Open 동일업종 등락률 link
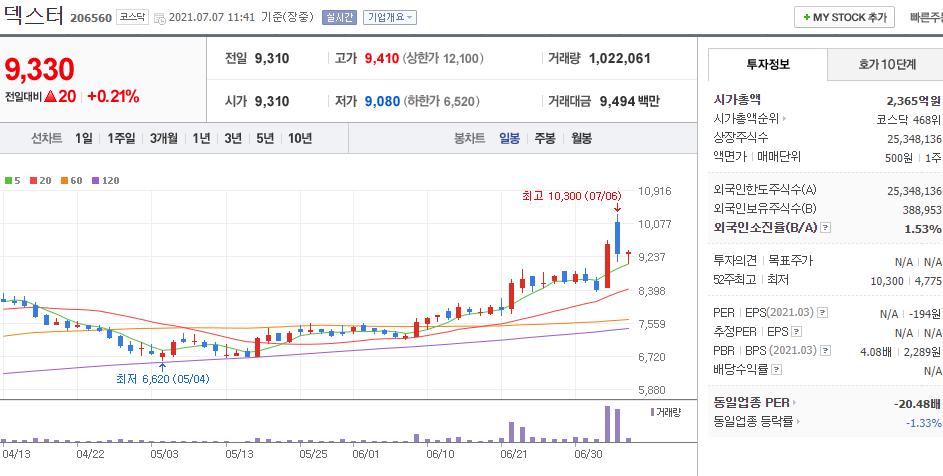 757,421
